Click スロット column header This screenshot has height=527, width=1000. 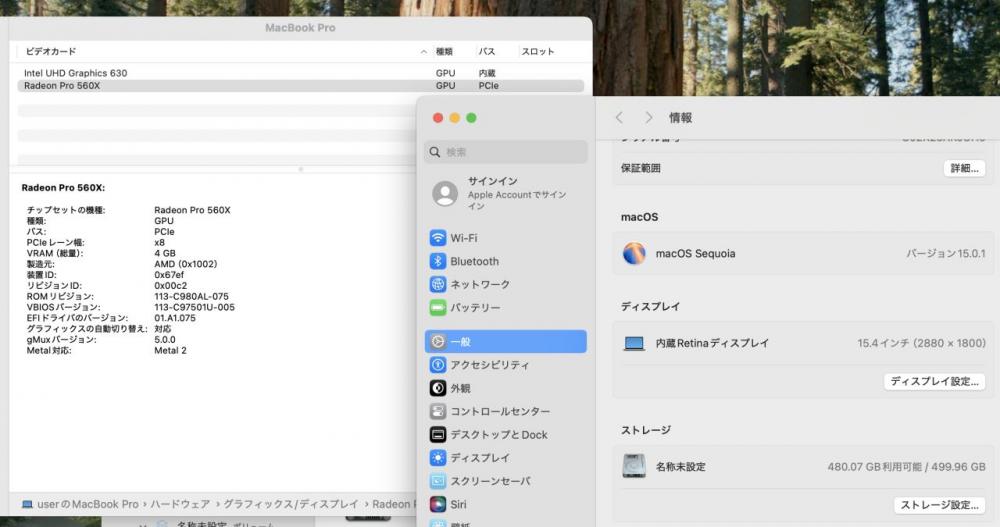coord(538,52)
